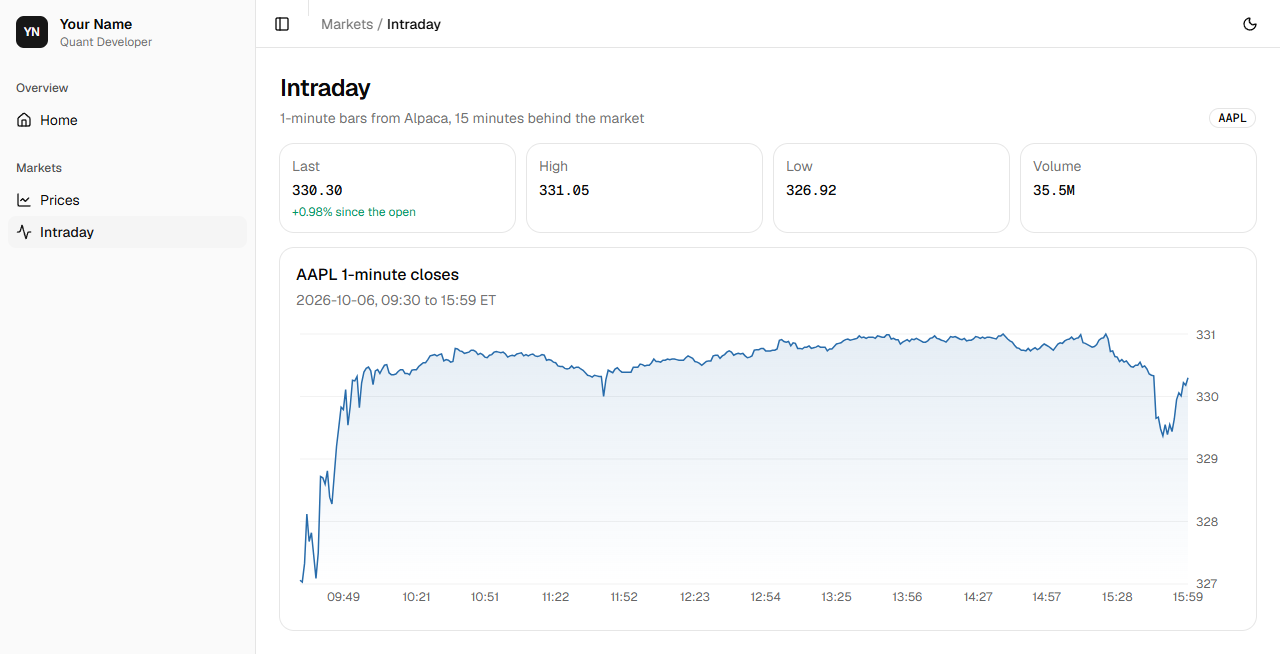Click the High card label
The height and width of the screenshot is (654, 1280).
[553, 166]
